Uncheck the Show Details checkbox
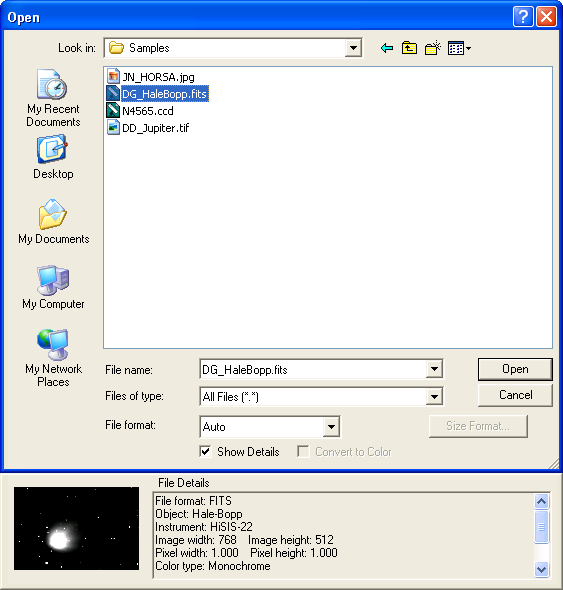 pos(205,452)
